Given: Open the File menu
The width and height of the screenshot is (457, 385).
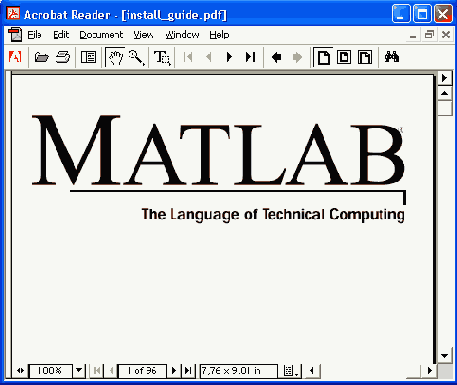Looking at the screenshot, I should coord(34,35).
